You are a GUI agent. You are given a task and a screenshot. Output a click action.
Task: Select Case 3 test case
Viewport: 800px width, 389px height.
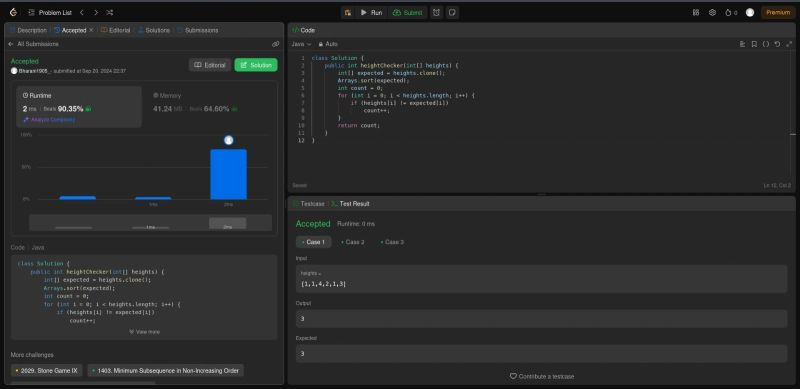click(x=392, y=242)
